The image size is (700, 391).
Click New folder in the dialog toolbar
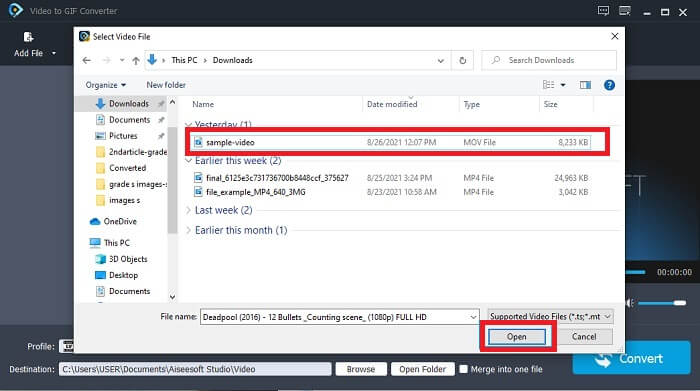point(166,85)
